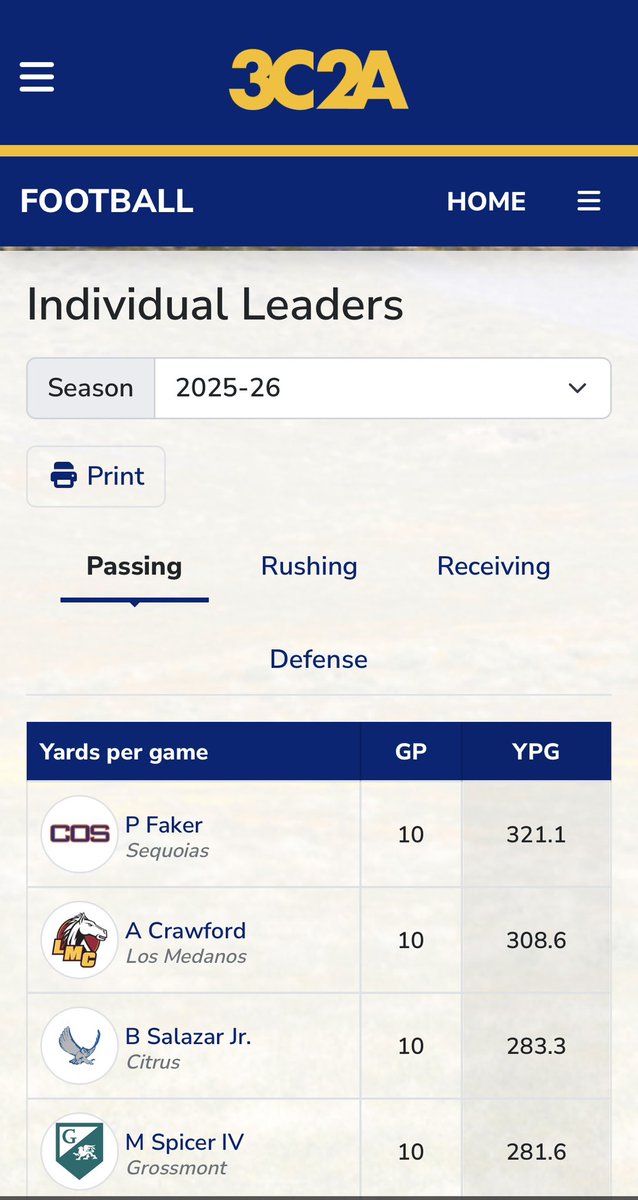Image resolution: width=638 pixels, height=1200 pixels.
Task: Select the Passing tab
Action: [134, 566]
